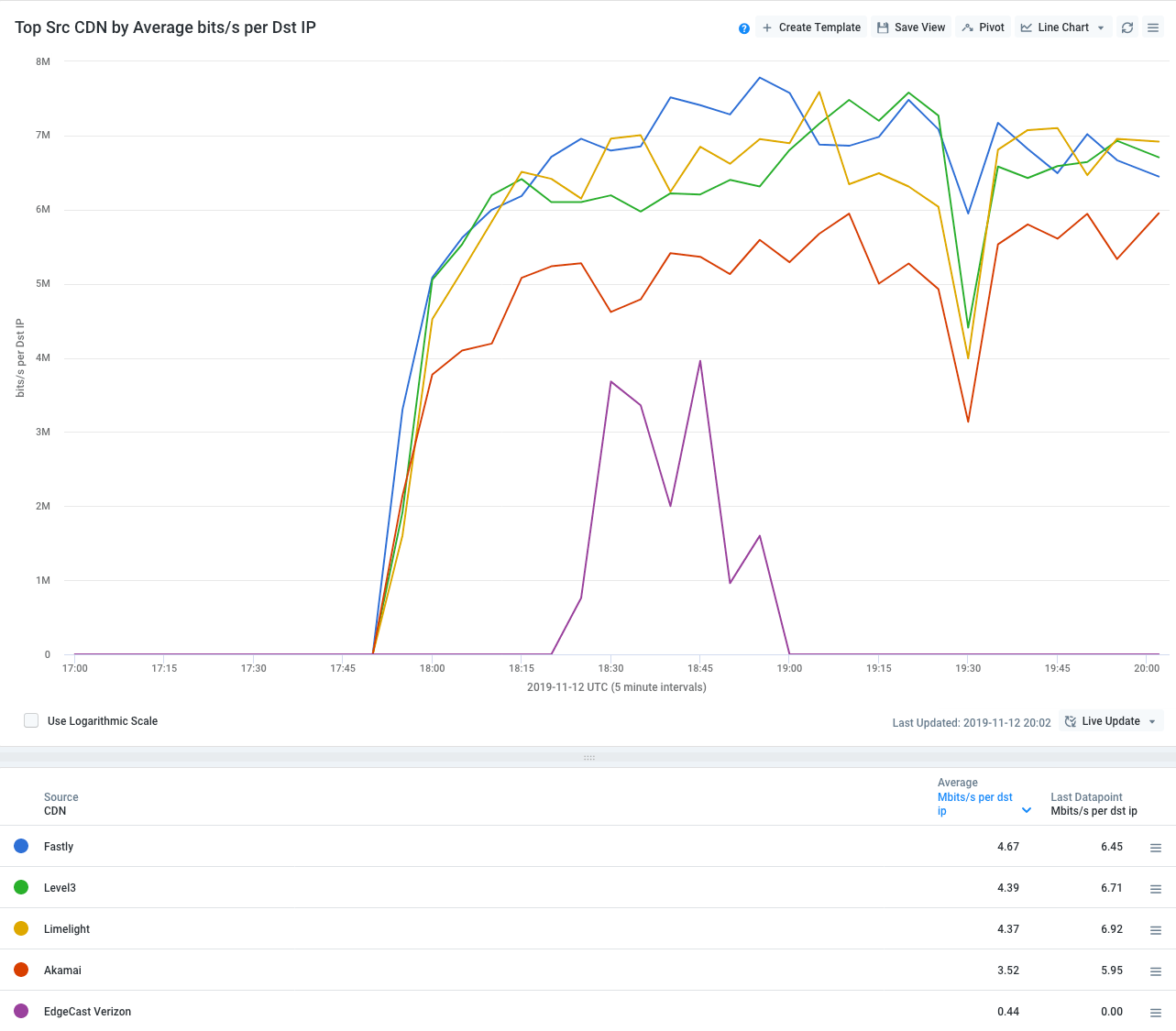This screenshot has width=1176, height=1031.
Task: Toggle the EdgeCast Verizon purple color dot
Action: pyautogui.click(x=21, y=1011)
